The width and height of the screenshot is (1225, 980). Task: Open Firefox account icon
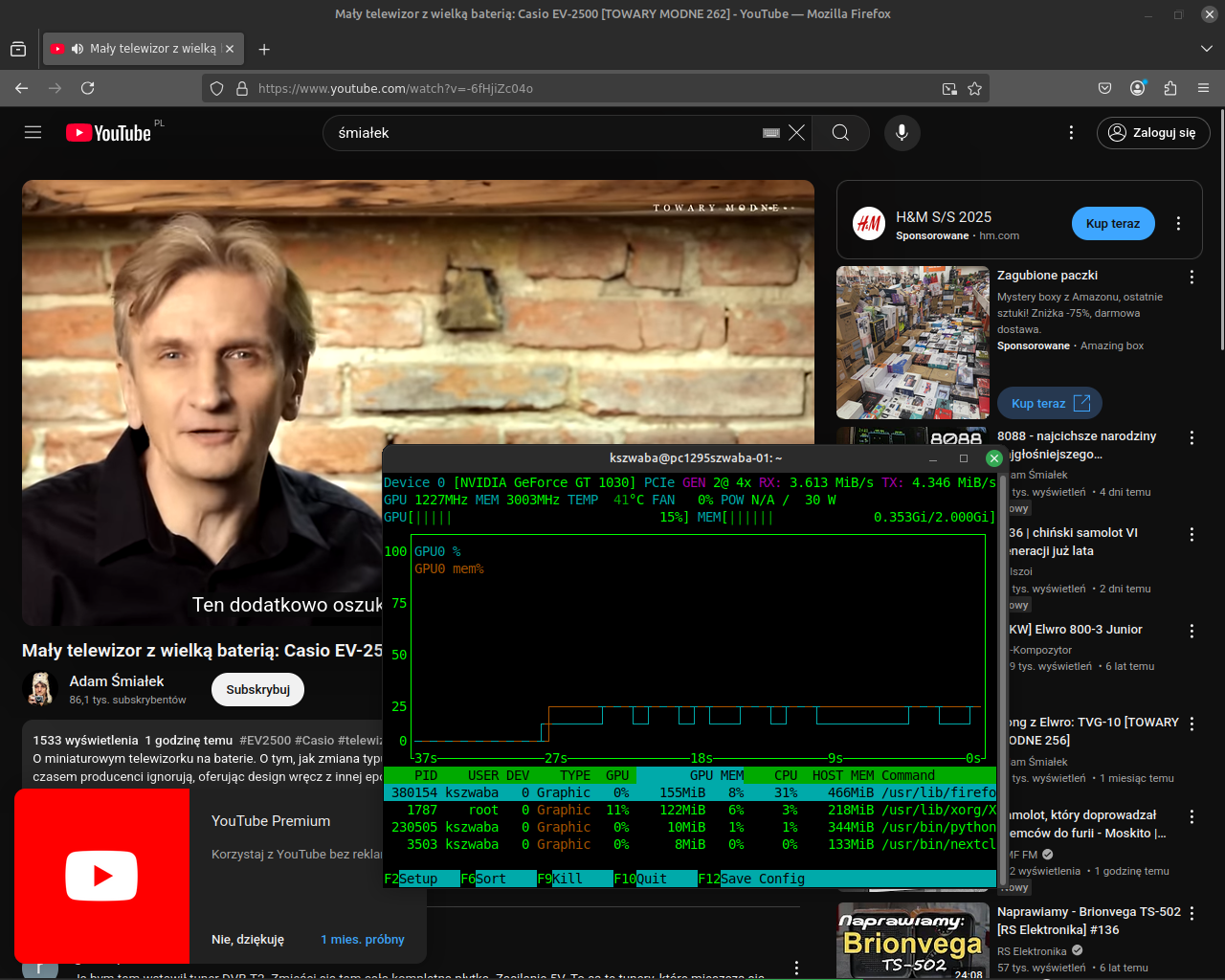click(x=1138, y=88)
